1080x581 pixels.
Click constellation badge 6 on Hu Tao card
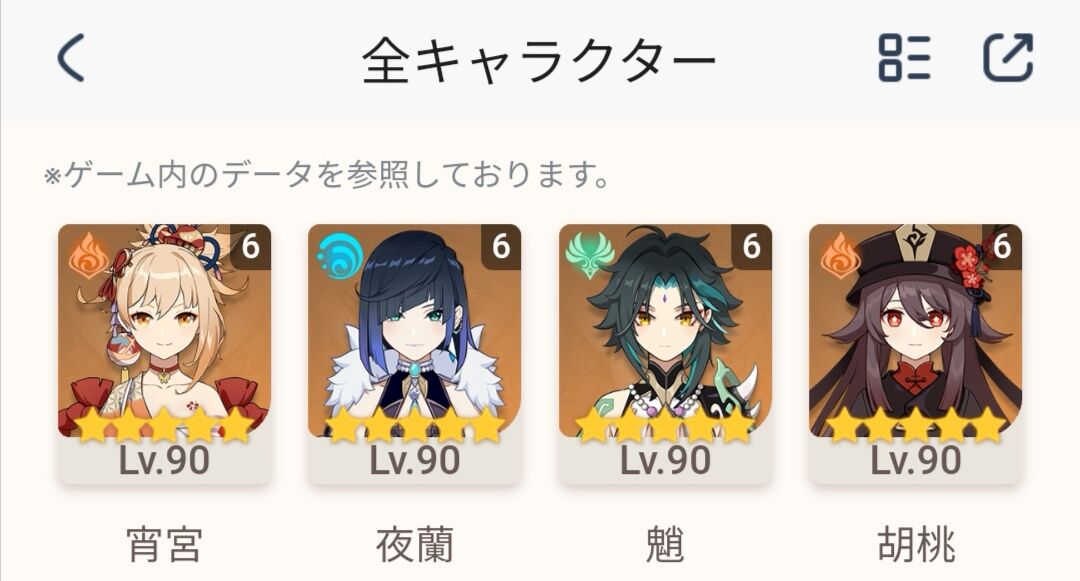(x=1002, y=246)
